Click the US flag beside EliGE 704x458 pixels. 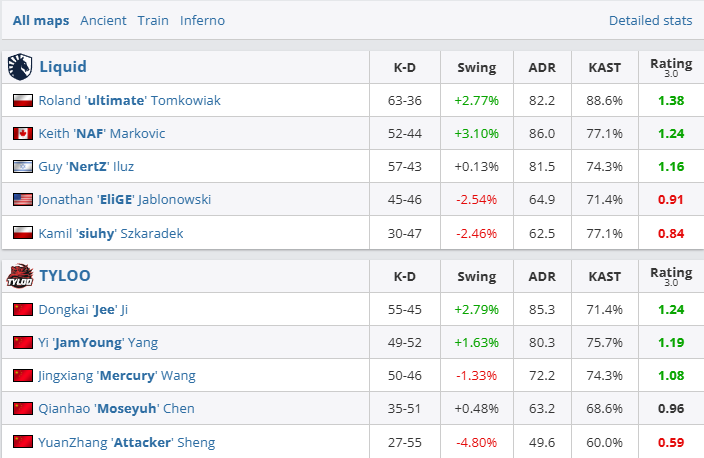tap(22, 200)
